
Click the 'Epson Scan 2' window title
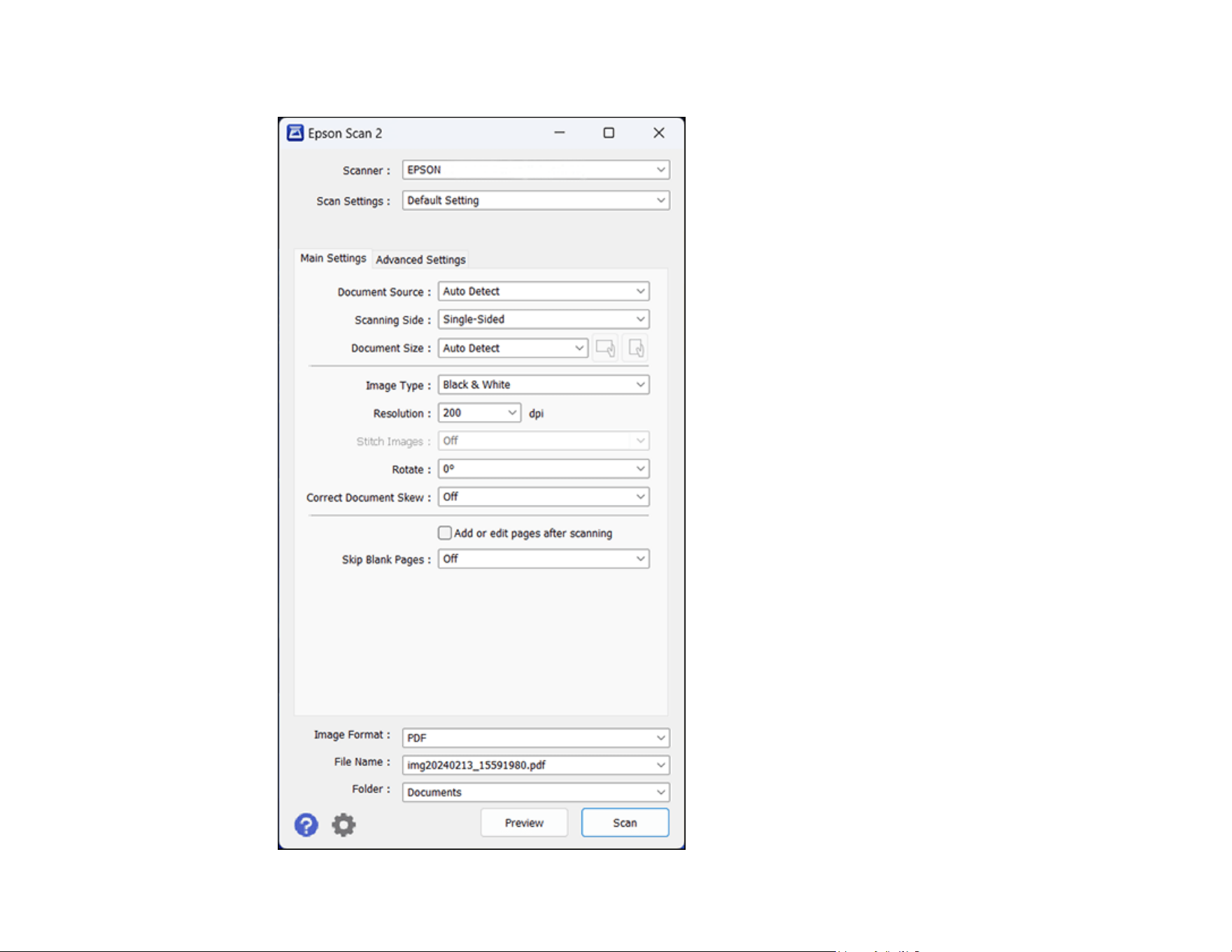click(x=345, y=133)
